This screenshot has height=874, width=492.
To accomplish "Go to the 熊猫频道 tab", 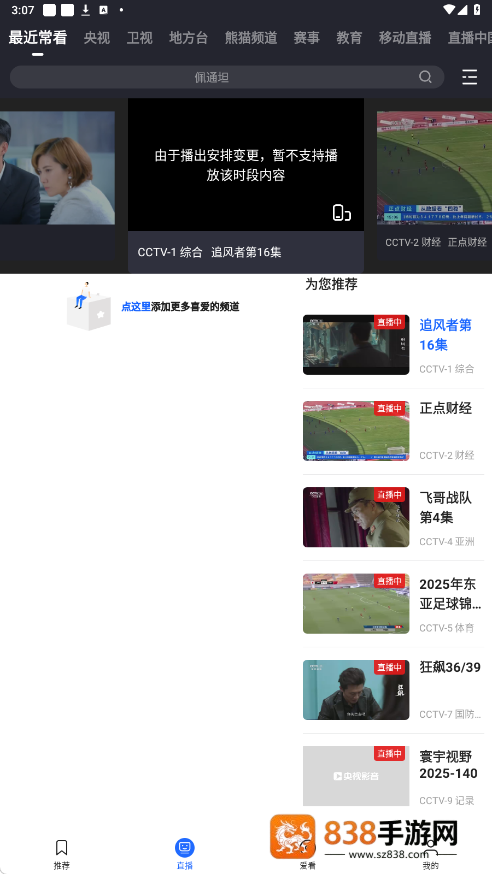I will pyautogui.click(x=251, y=38).
